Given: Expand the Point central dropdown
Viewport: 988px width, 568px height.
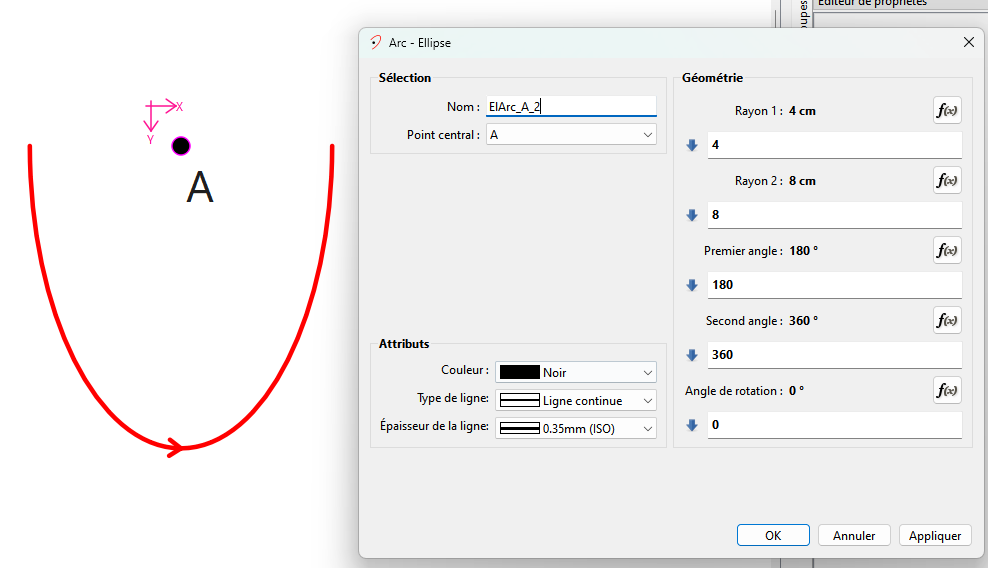Looking at the screenshot, I should tap(647, 135).
